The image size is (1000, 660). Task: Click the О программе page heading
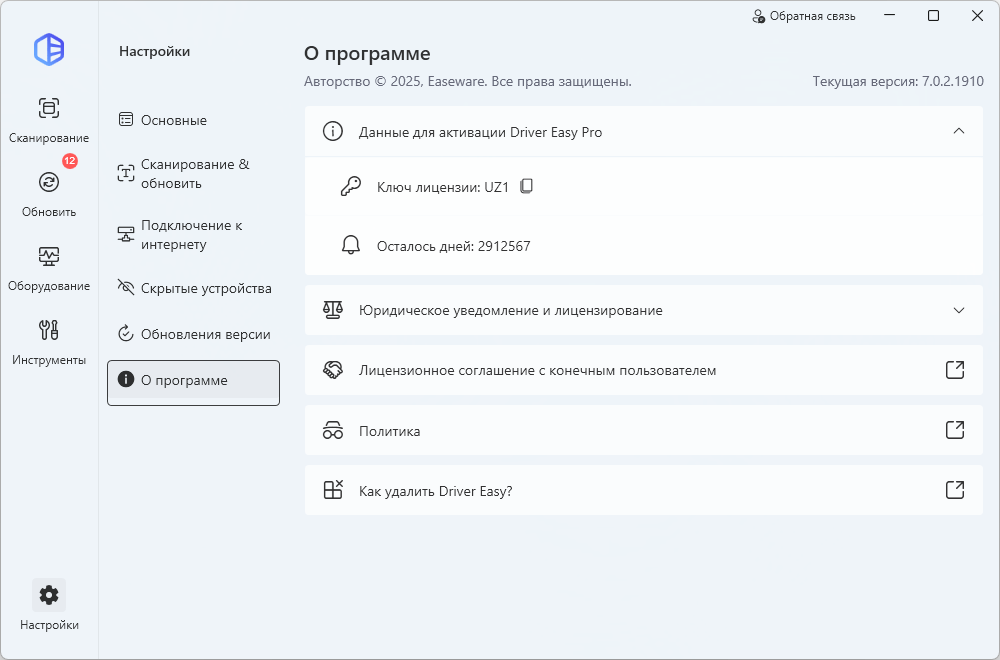367,54
